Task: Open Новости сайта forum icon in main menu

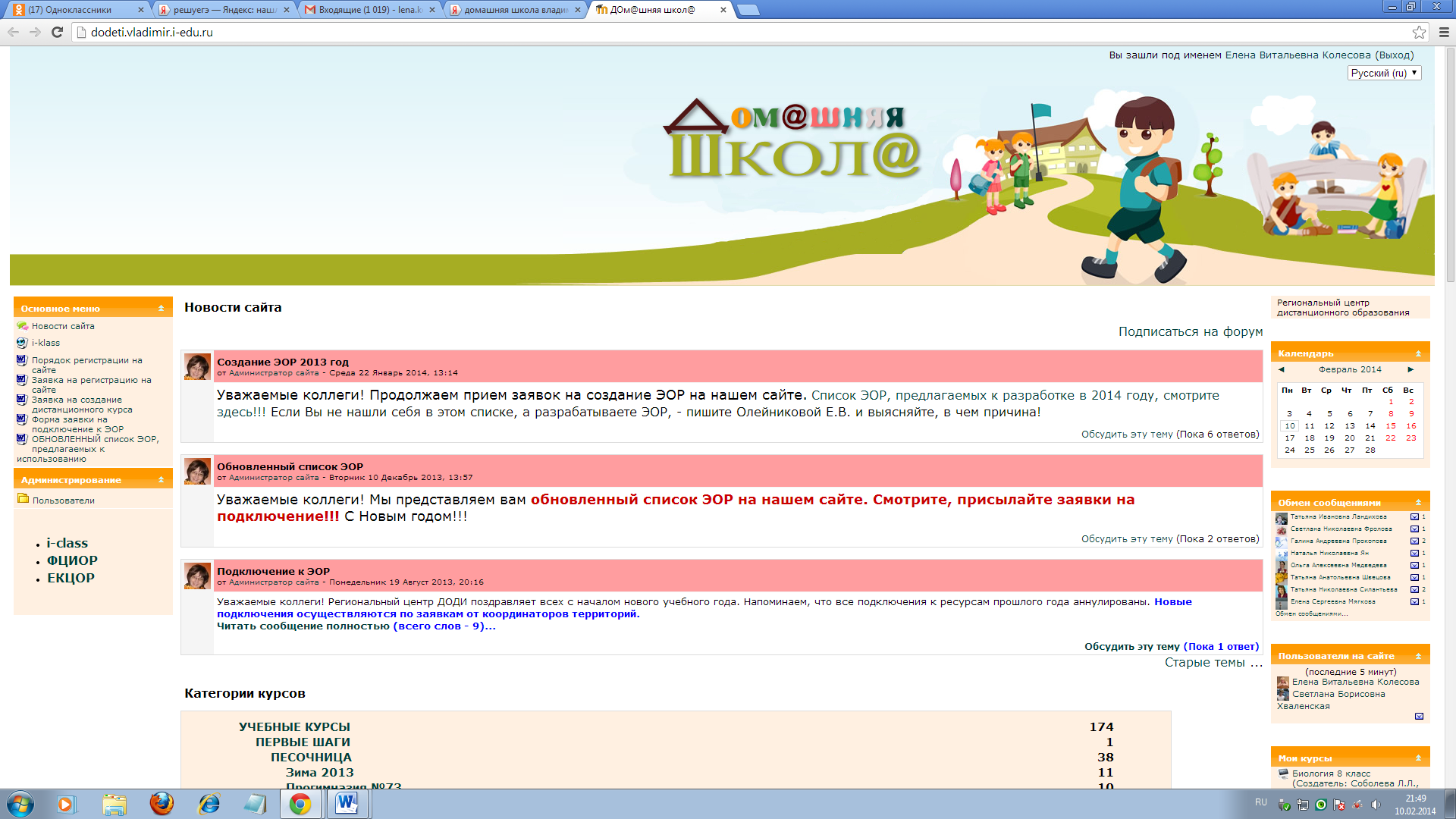Action: point(22,326)
